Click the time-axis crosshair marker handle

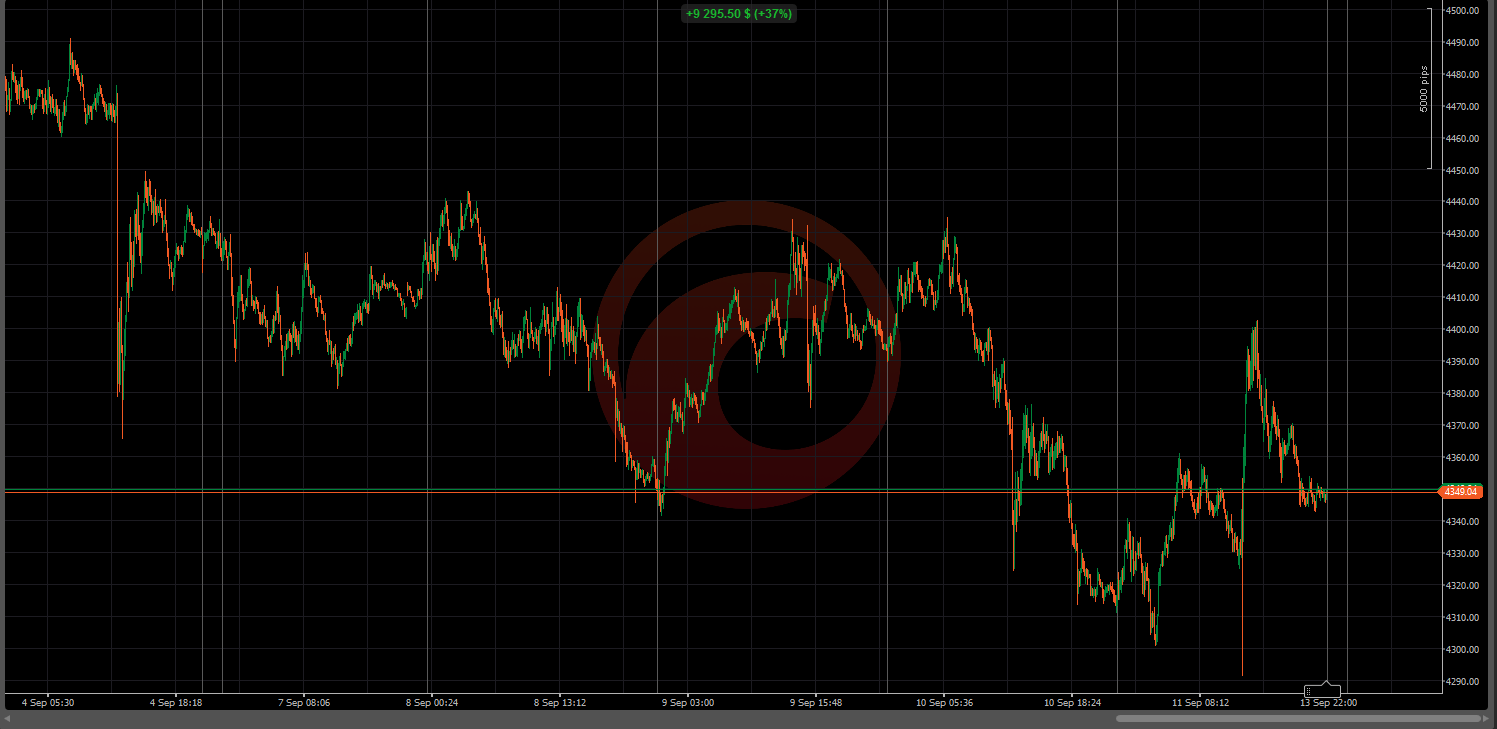click(x=1322, y=690)
